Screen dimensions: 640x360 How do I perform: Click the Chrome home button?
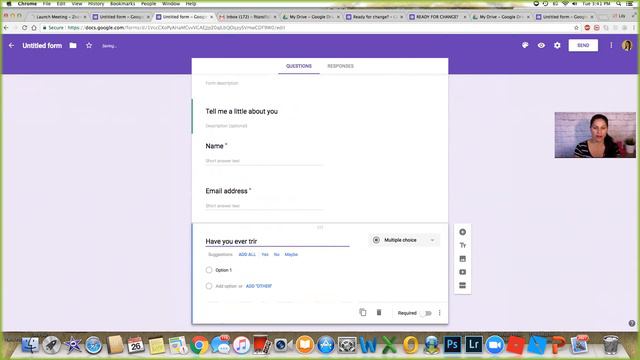(34, 28)
